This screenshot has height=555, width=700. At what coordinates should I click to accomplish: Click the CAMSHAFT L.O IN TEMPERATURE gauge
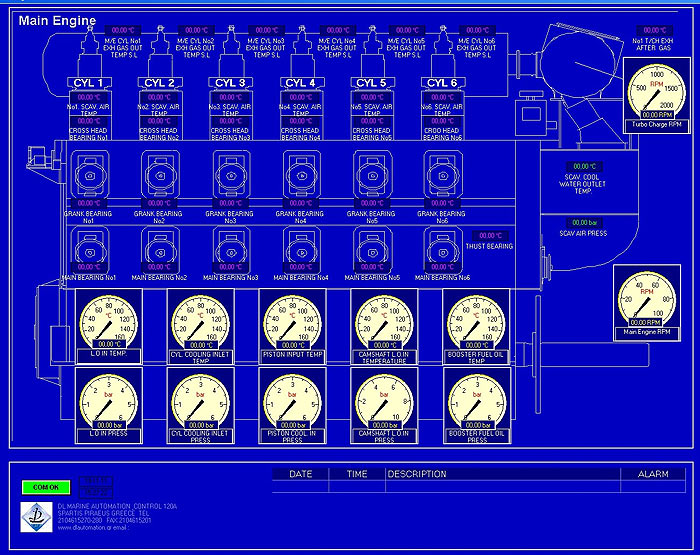tap(385, 324)
